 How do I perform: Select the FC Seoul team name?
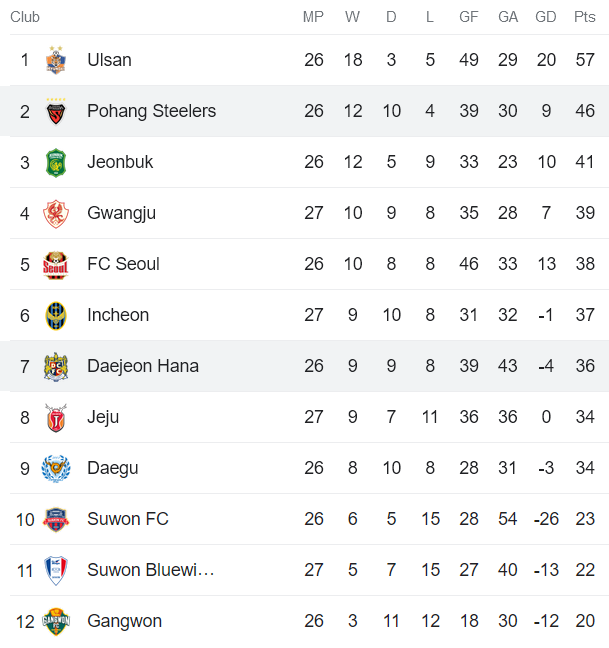click(123, 264)
